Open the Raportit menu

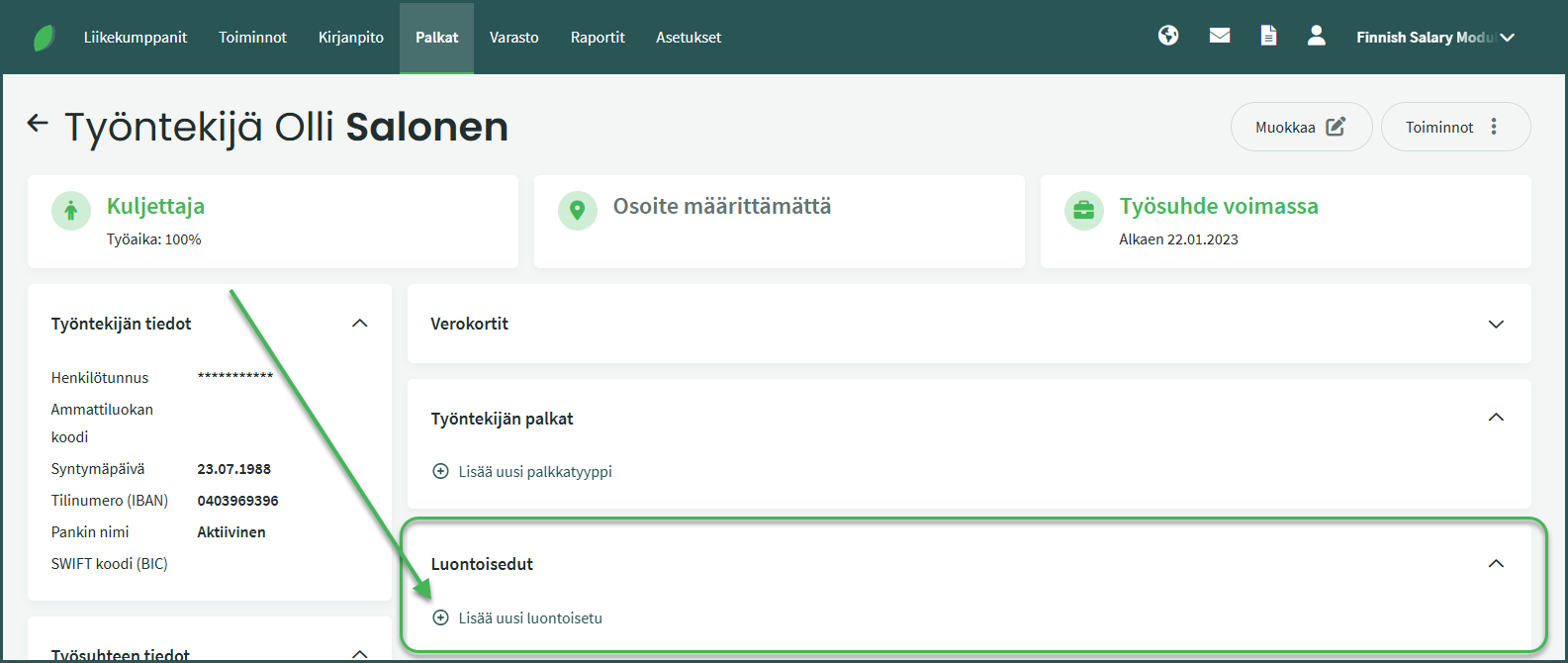(598, 38)
